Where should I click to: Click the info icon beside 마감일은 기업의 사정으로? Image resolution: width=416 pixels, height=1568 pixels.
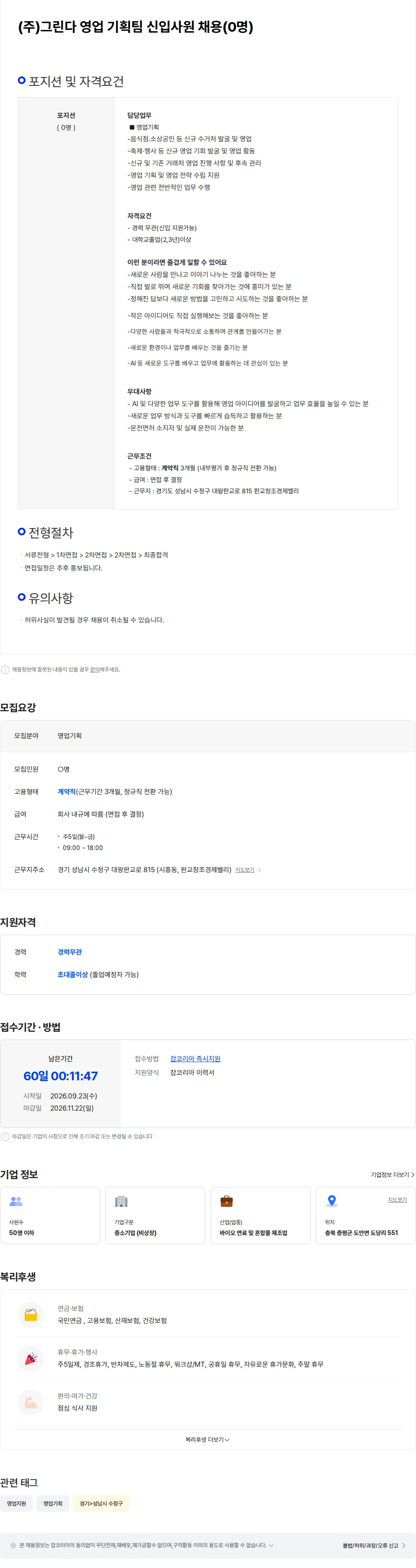[x=5, y=1136]
